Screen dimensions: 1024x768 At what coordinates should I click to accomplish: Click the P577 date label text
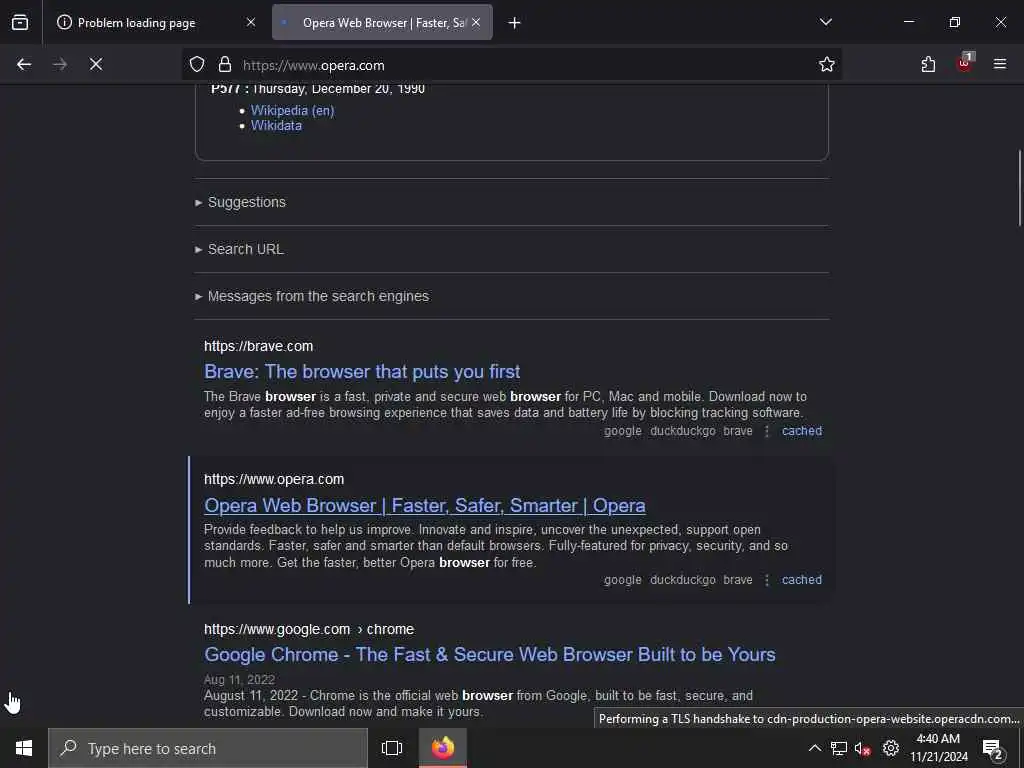(318, 88)
